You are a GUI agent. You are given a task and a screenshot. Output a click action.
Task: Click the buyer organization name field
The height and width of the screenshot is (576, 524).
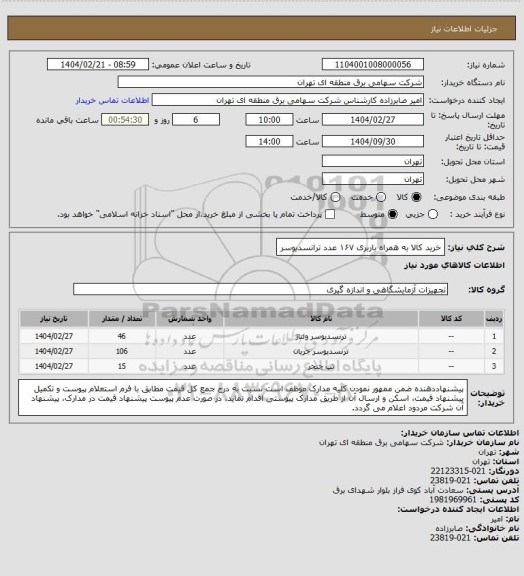pos(270,82)
